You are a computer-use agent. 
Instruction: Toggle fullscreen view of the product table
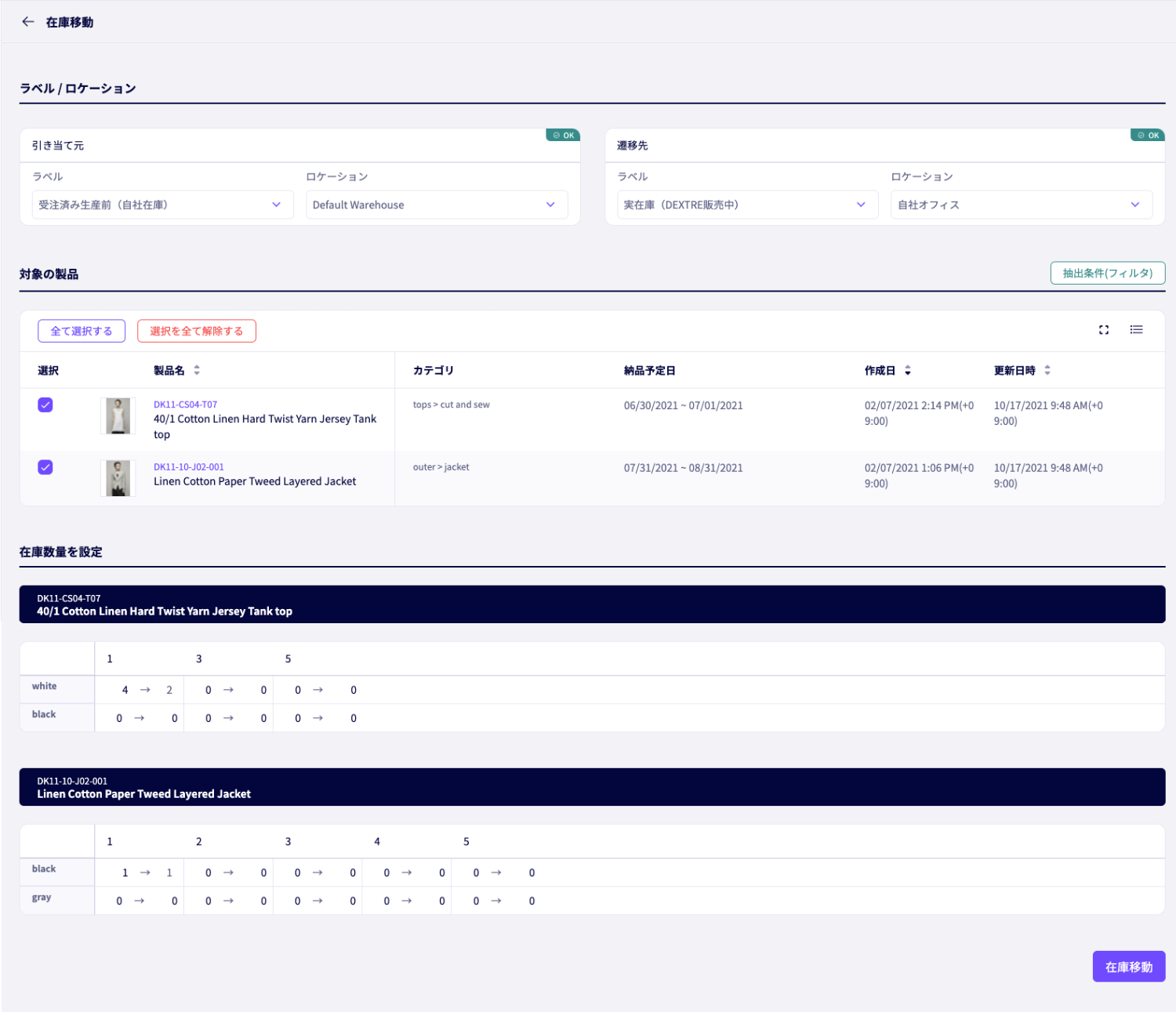point(1104,330)
